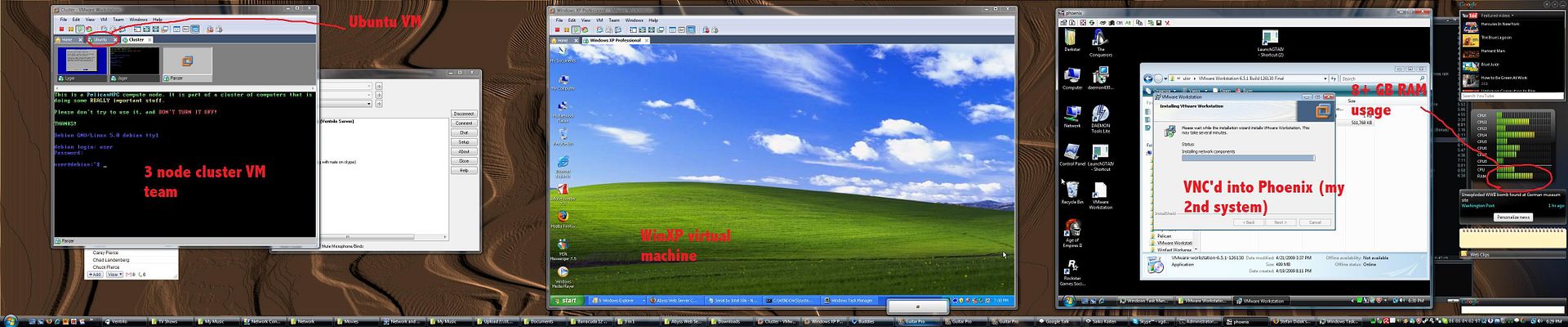1568x327 pixels.
Task: Open Washington Post link in news gadget
Action: coord(1478,205)
